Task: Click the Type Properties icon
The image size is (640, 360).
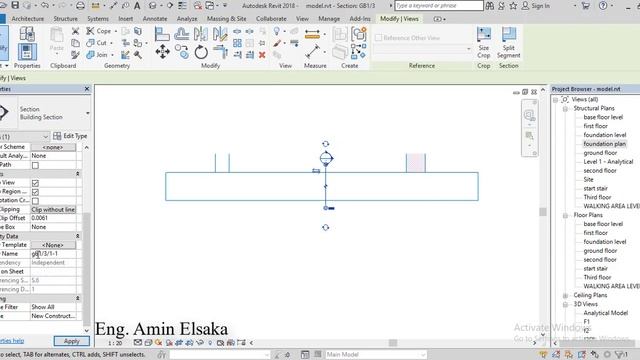Action: point(27,34)
